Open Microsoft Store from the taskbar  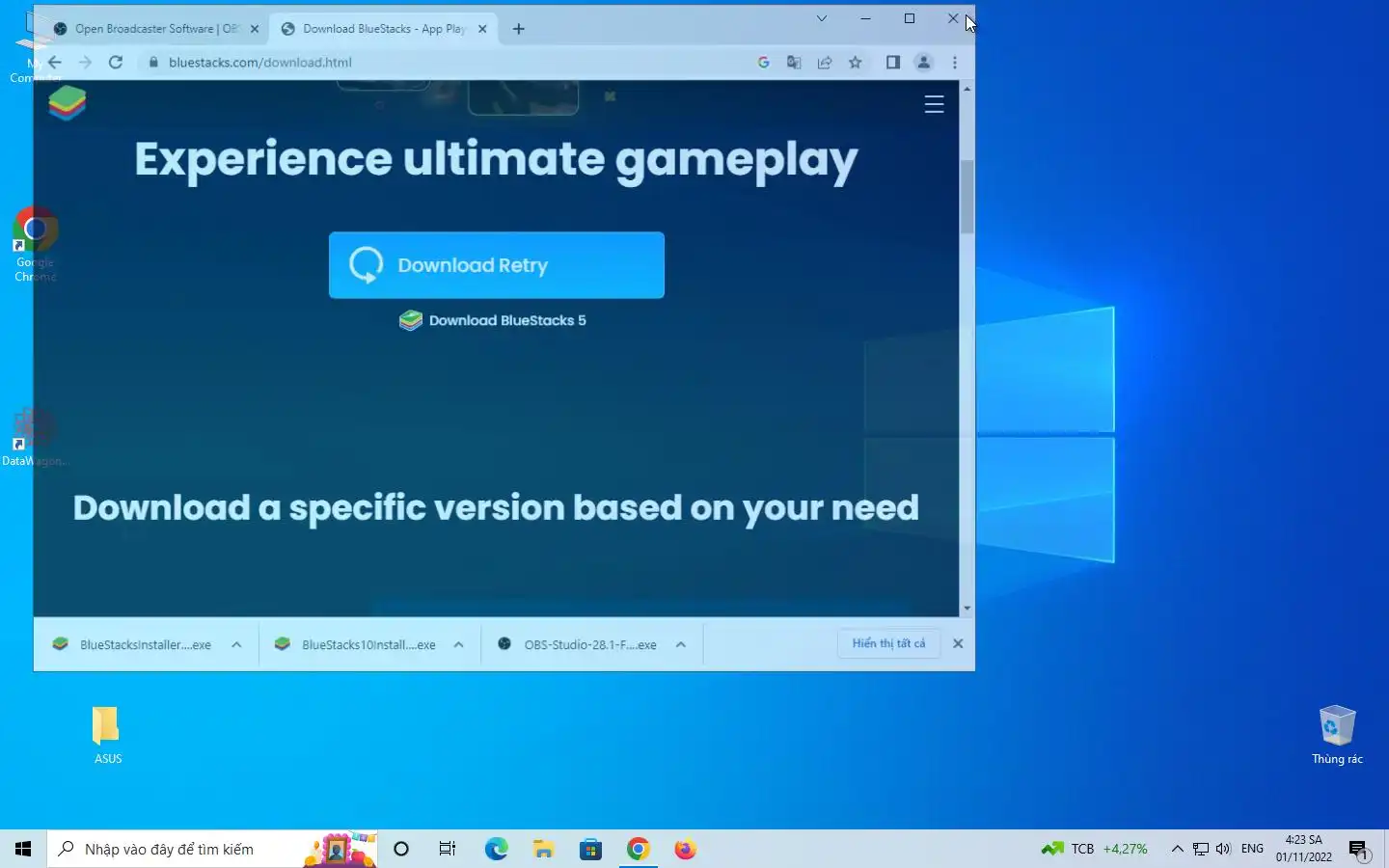(x=590, y=849)
